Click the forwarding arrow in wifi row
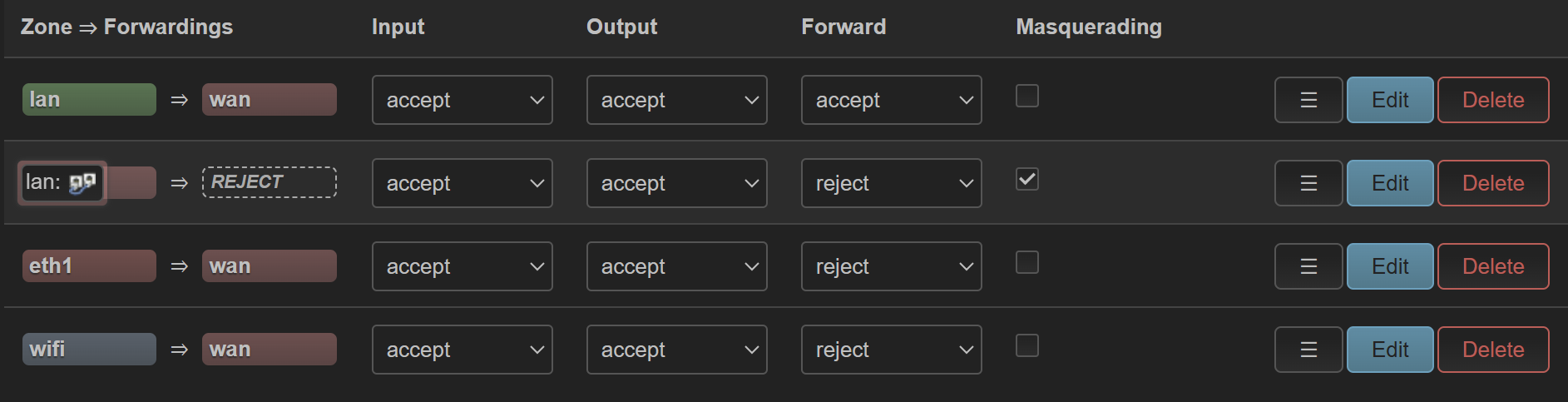The width and height of the screenshot is (1568, 402). click(179, 350)
